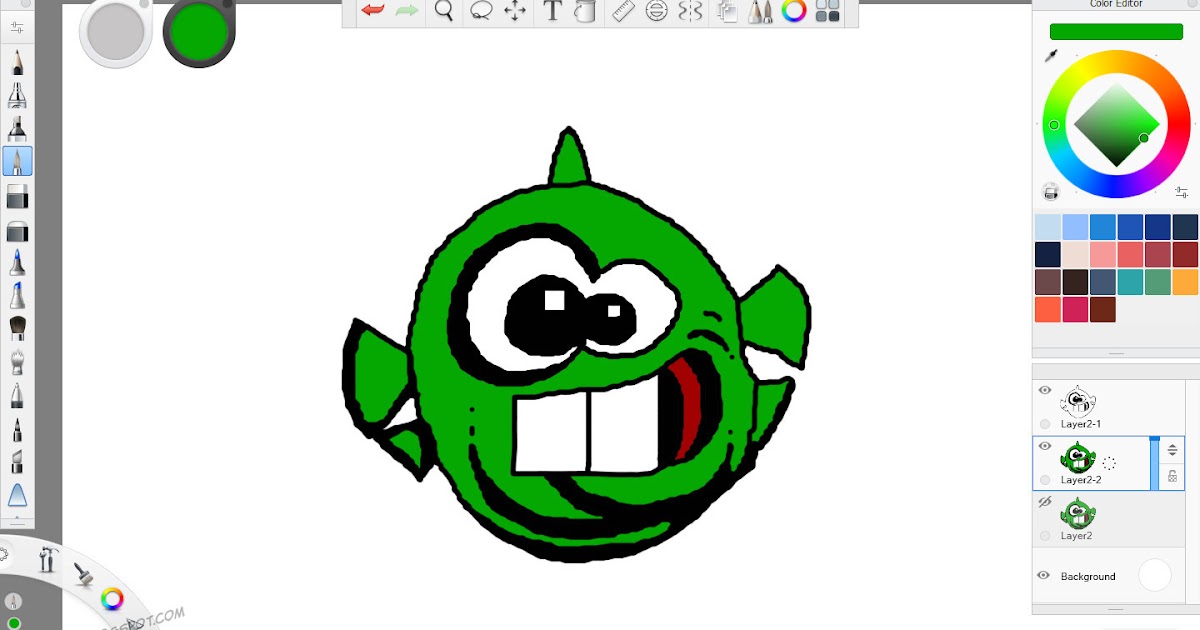Select the round paintbrush in the palette

click(17, 328)
